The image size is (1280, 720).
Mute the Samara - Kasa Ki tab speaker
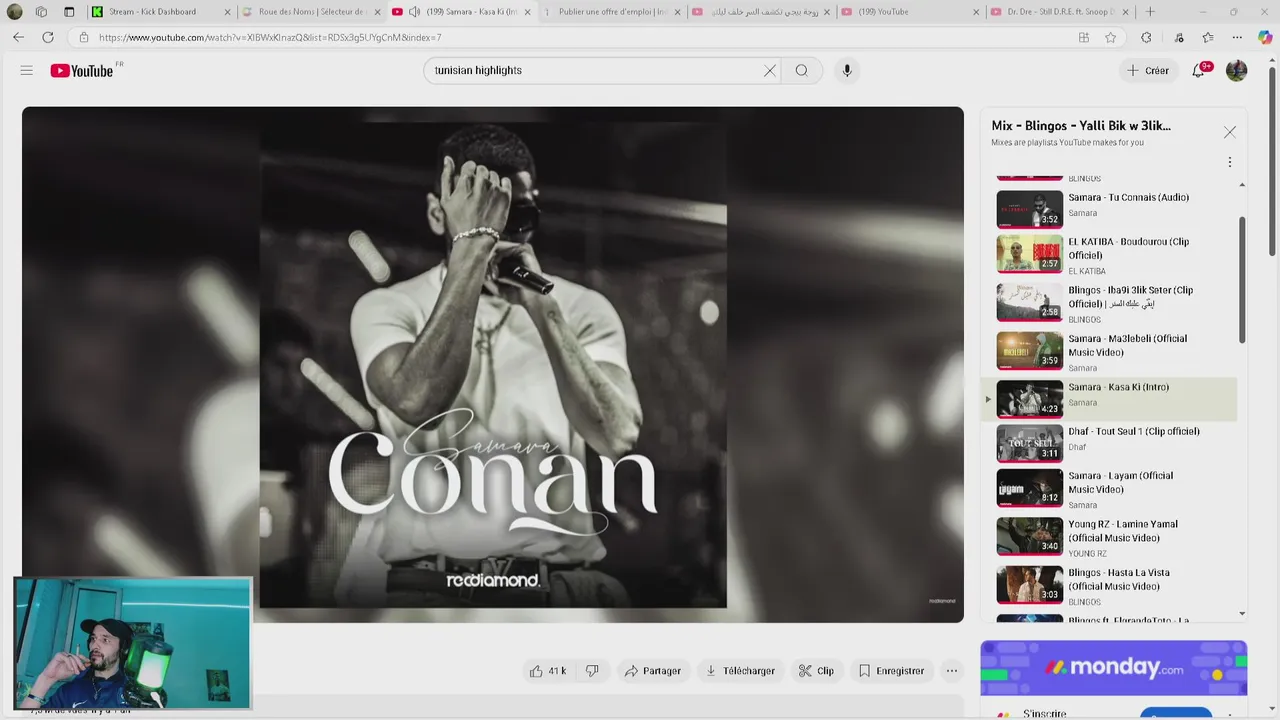click(414, 12)
